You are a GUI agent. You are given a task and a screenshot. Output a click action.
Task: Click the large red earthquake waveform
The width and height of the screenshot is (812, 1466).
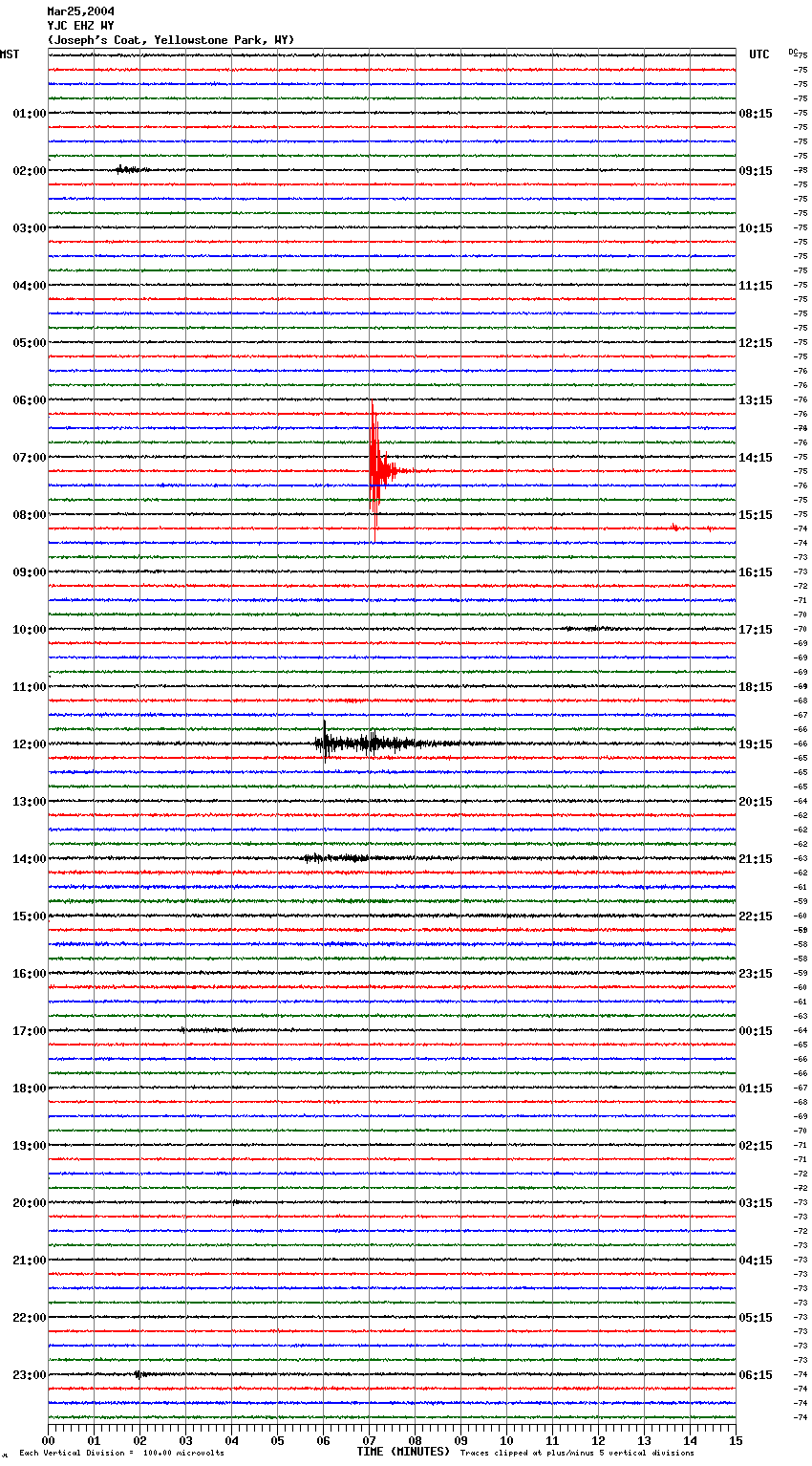380,471
